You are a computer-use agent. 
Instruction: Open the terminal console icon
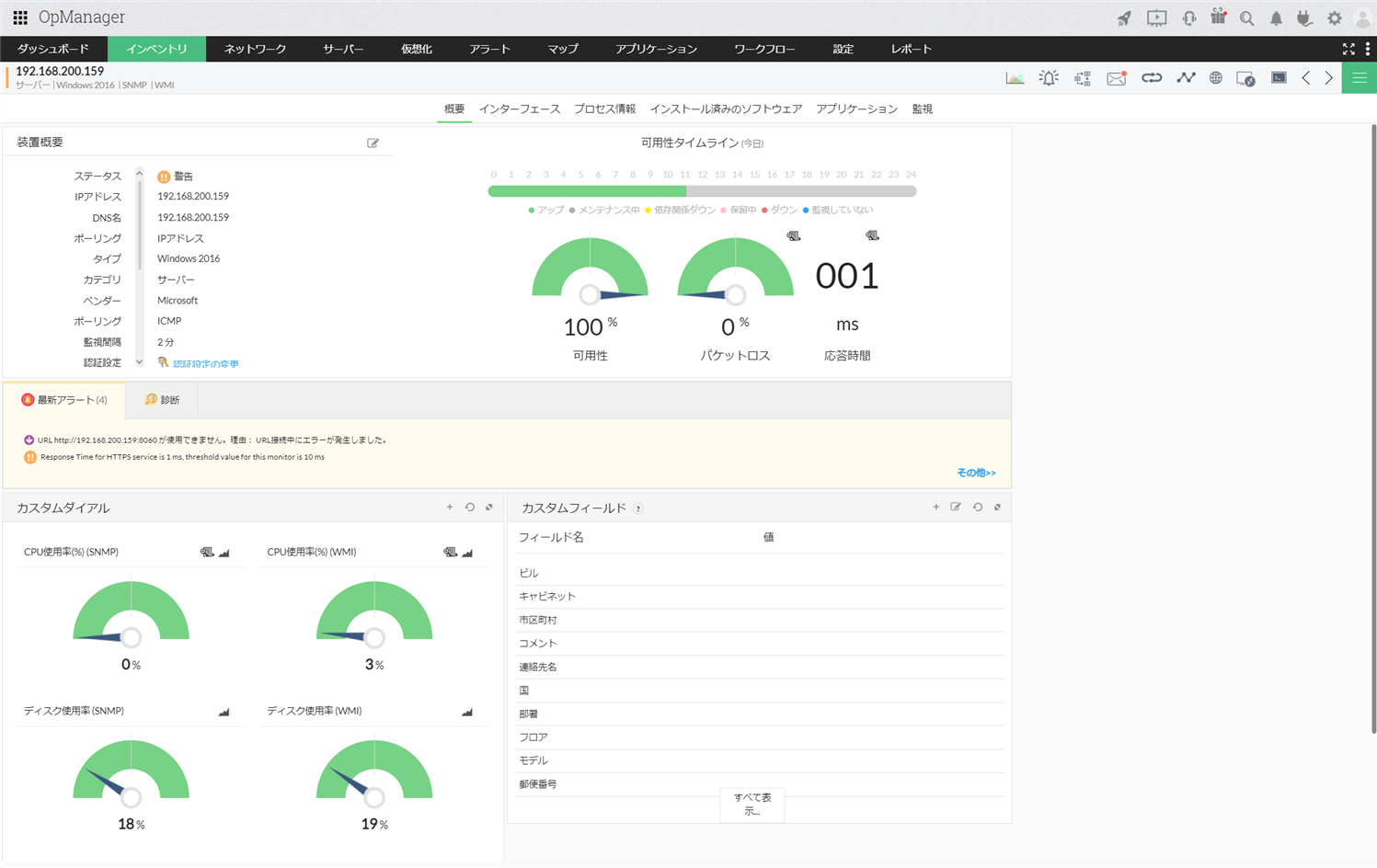[x=1279, y=78]
